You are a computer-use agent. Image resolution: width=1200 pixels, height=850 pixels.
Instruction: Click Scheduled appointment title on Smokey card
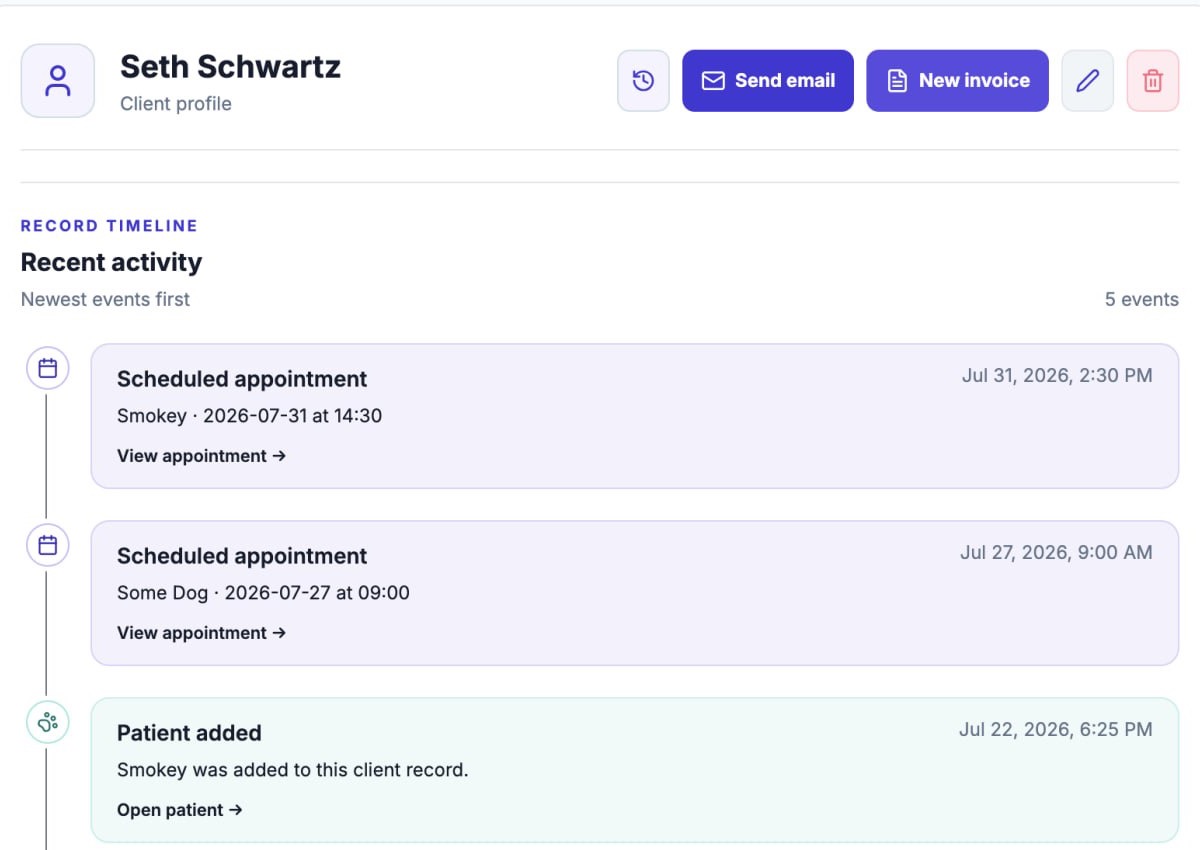point(242,379)
